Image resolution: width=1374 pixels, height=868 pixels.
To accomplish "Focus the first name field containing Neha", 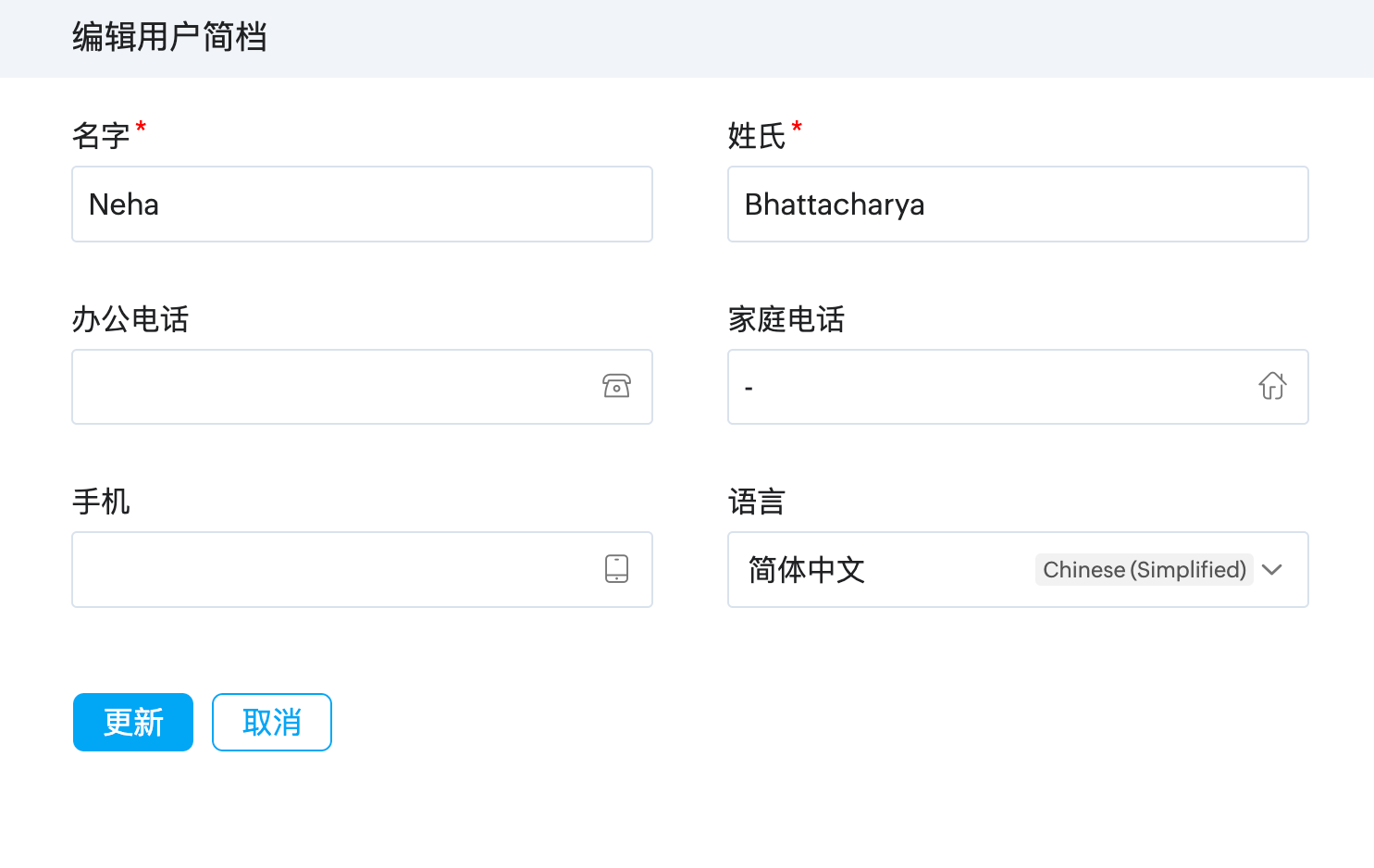I will 362,205.
